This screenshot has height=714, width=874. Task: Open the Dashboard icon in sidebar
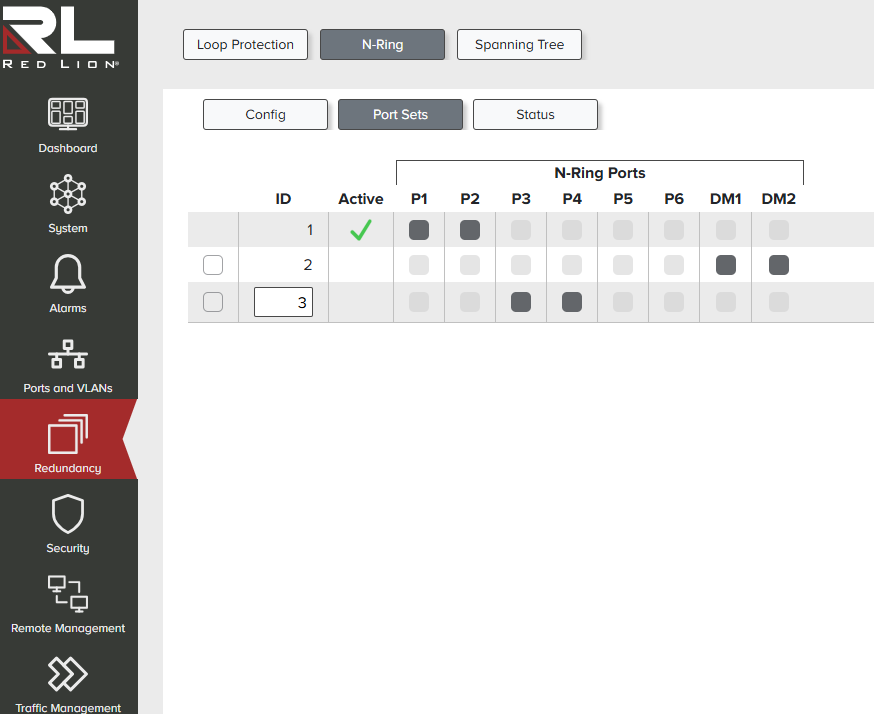pos(68,114)
